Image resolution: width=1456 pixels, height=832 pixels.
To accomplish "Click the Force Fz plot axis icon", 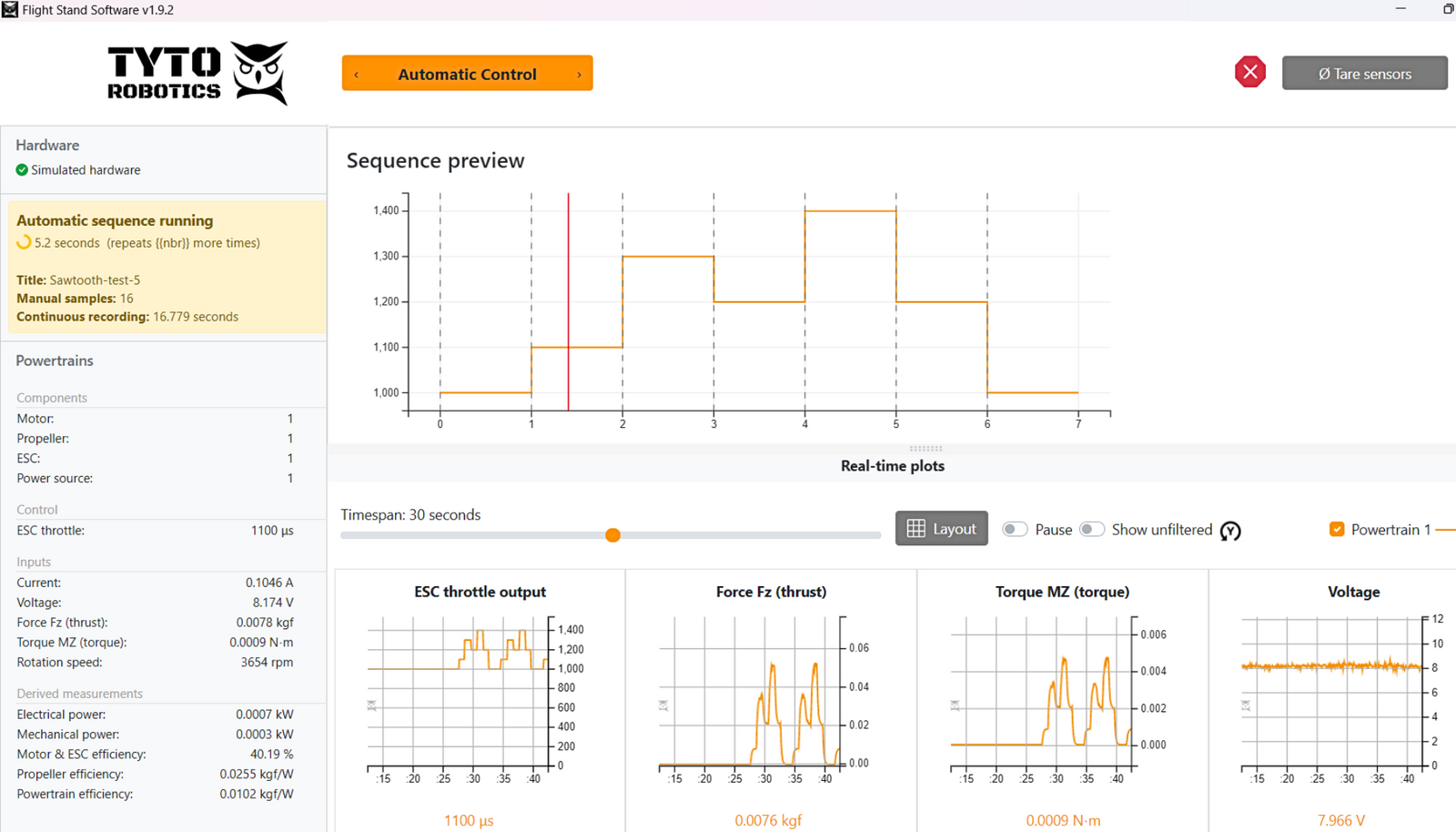I will pos(663,705).
